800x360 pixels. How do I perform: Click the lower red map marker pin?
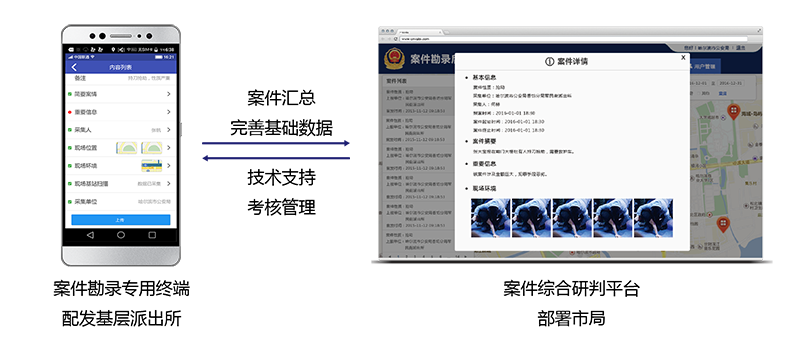point(722,224)
